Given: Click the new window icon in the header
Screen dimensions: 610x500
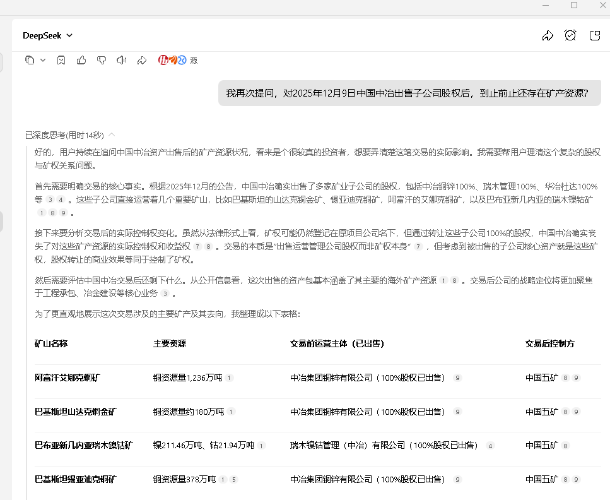Looking at the screenshot, I should [x=595, y=36].
